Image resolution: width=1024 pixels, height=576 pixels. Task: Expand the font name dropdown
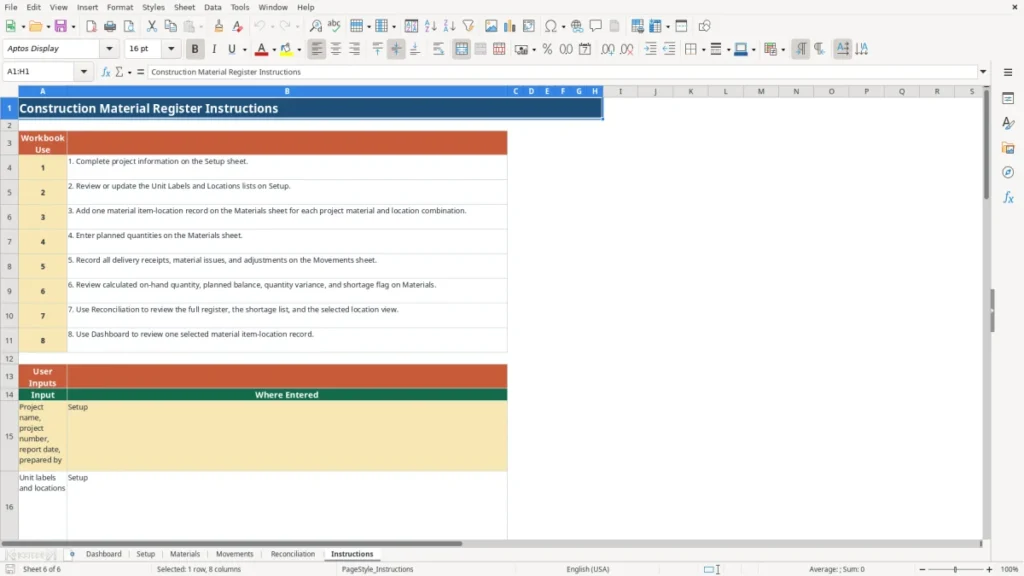pyautogui.click(x=109, y=49)
